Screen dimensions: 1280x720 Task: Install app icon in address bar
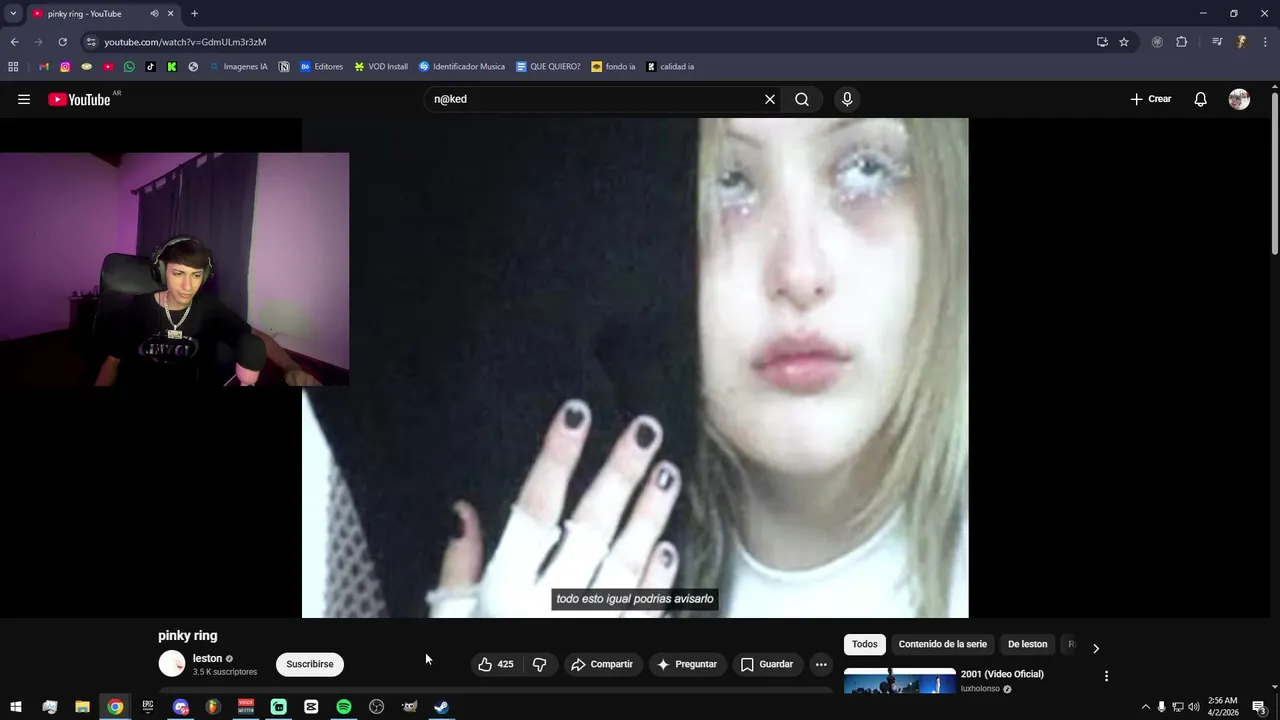coord(1102,42)
